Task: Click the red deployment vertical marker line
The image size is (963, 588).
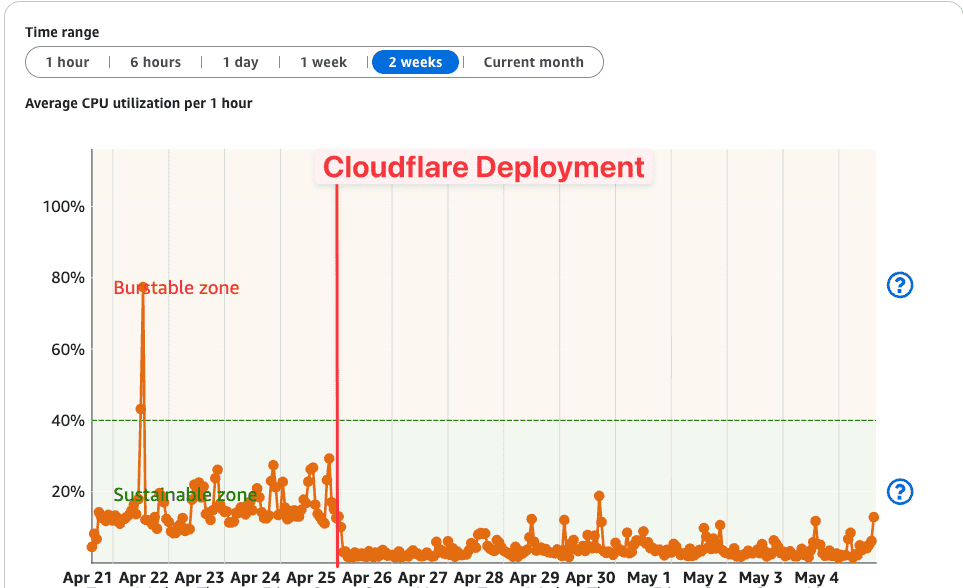Action: point(337,375)
